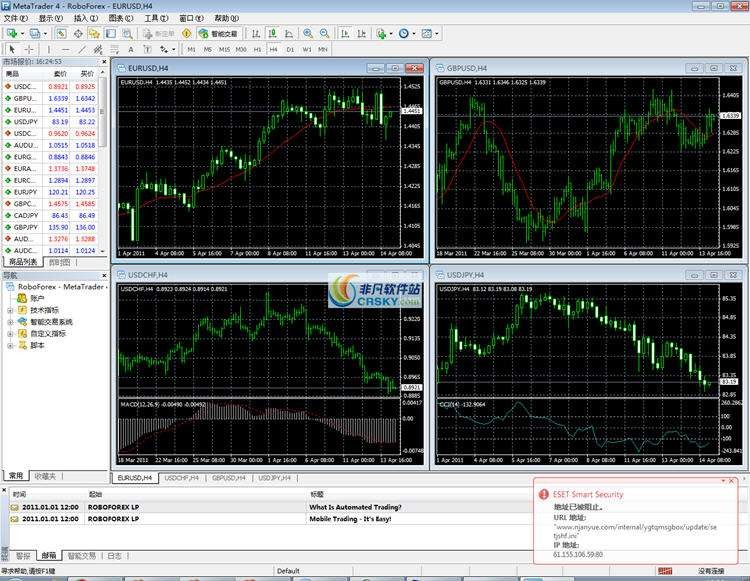
Task: Toggle the Chart Shift icon
Action: coord(362,33)
